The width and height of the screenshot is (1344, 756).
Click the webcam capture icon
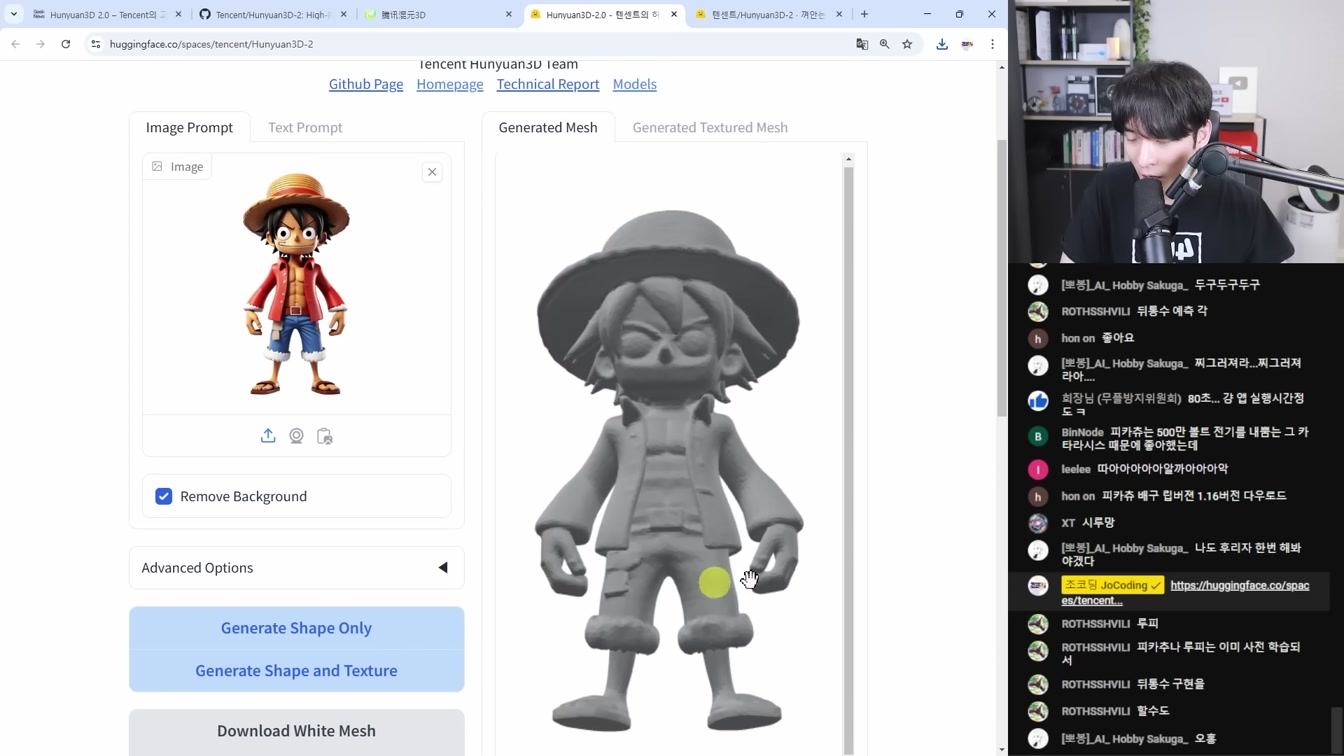click(296, 436)
